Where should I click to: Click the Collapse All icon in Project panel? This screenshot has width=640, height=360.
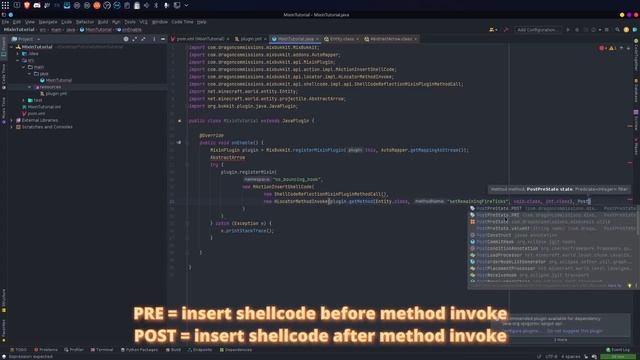click(x=143, y=39)
